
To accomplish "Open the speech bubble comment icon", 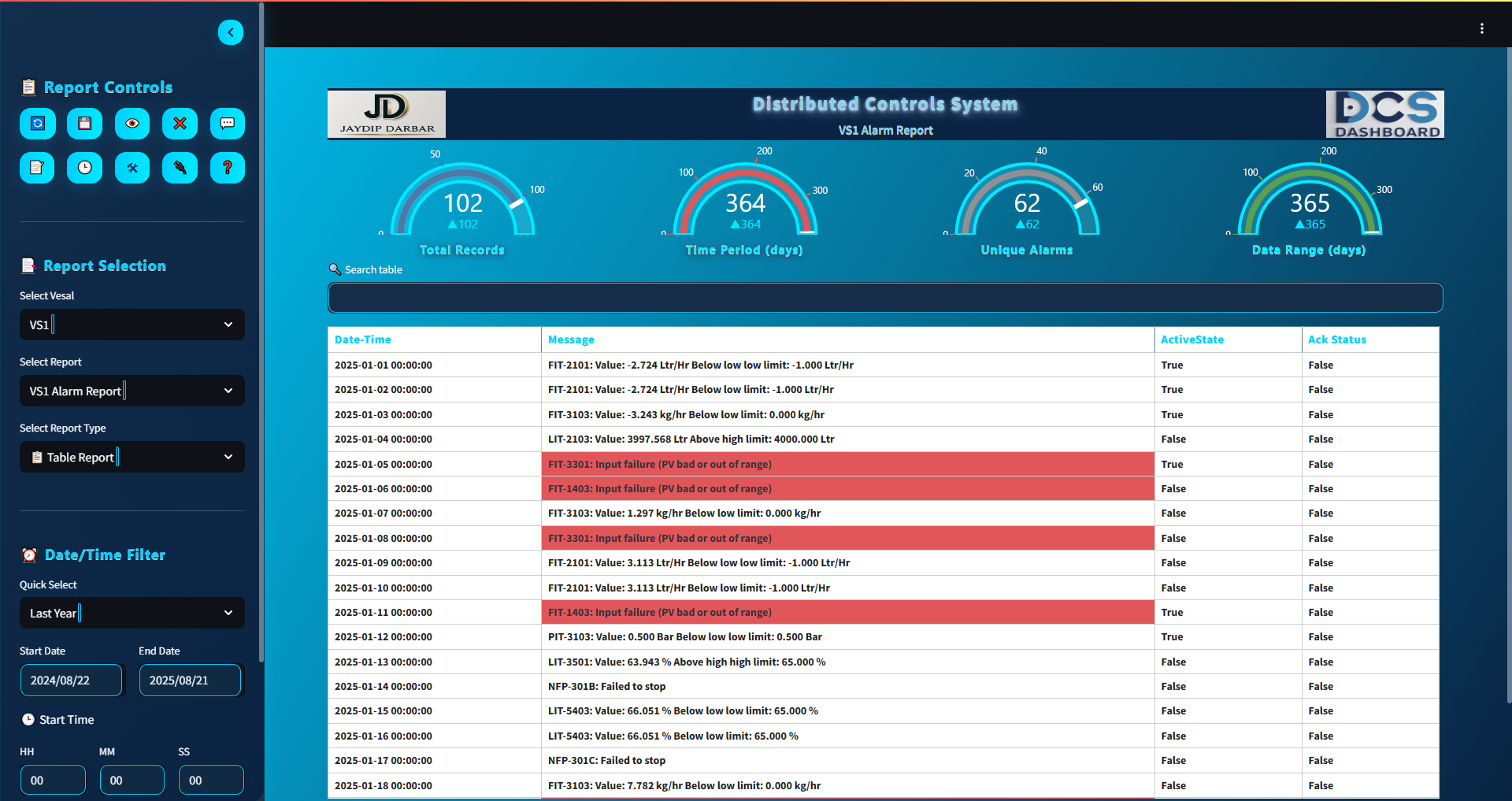I will (x=228, y=124).
